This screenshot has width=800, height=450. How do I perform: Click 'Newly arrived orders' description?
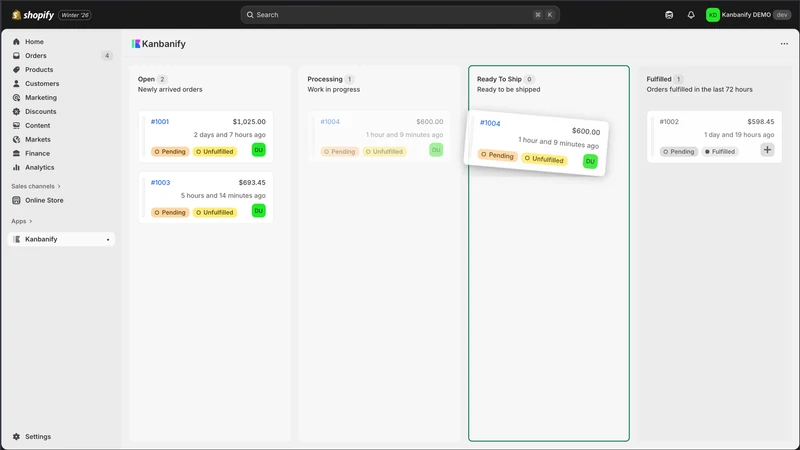(170, 89)
